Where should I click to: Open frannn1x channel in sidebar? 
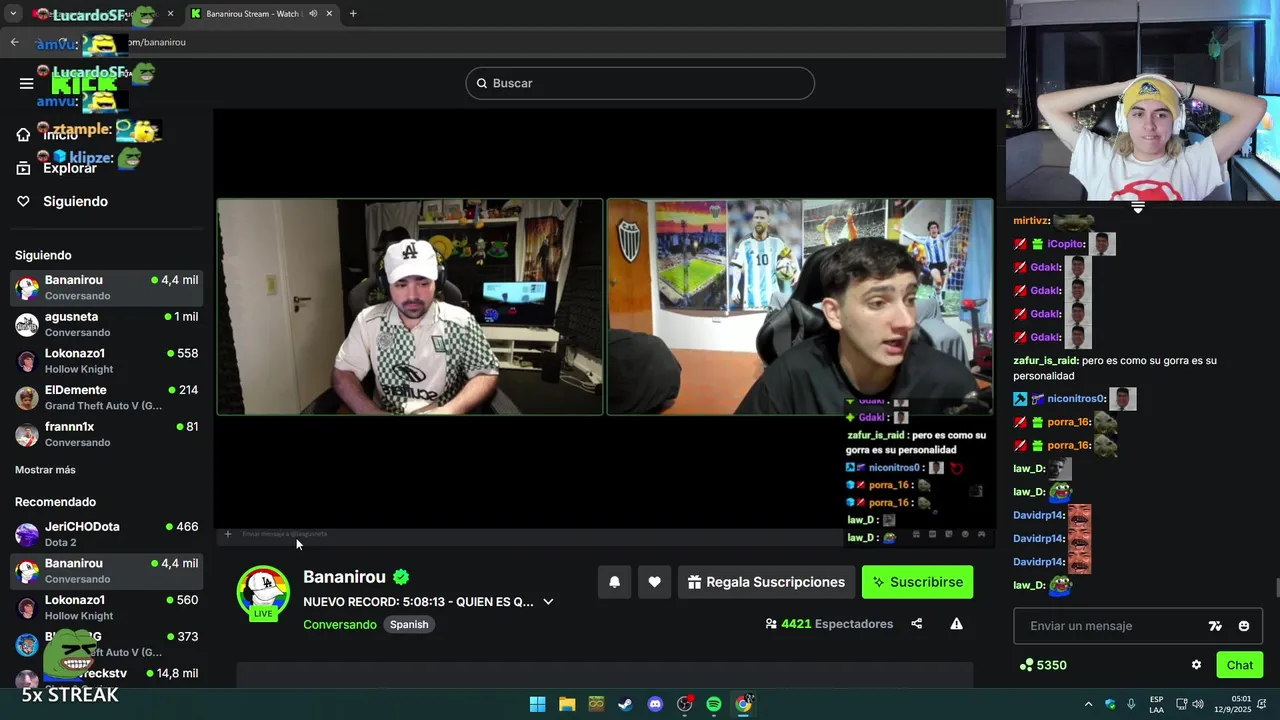tap(107, 434)
